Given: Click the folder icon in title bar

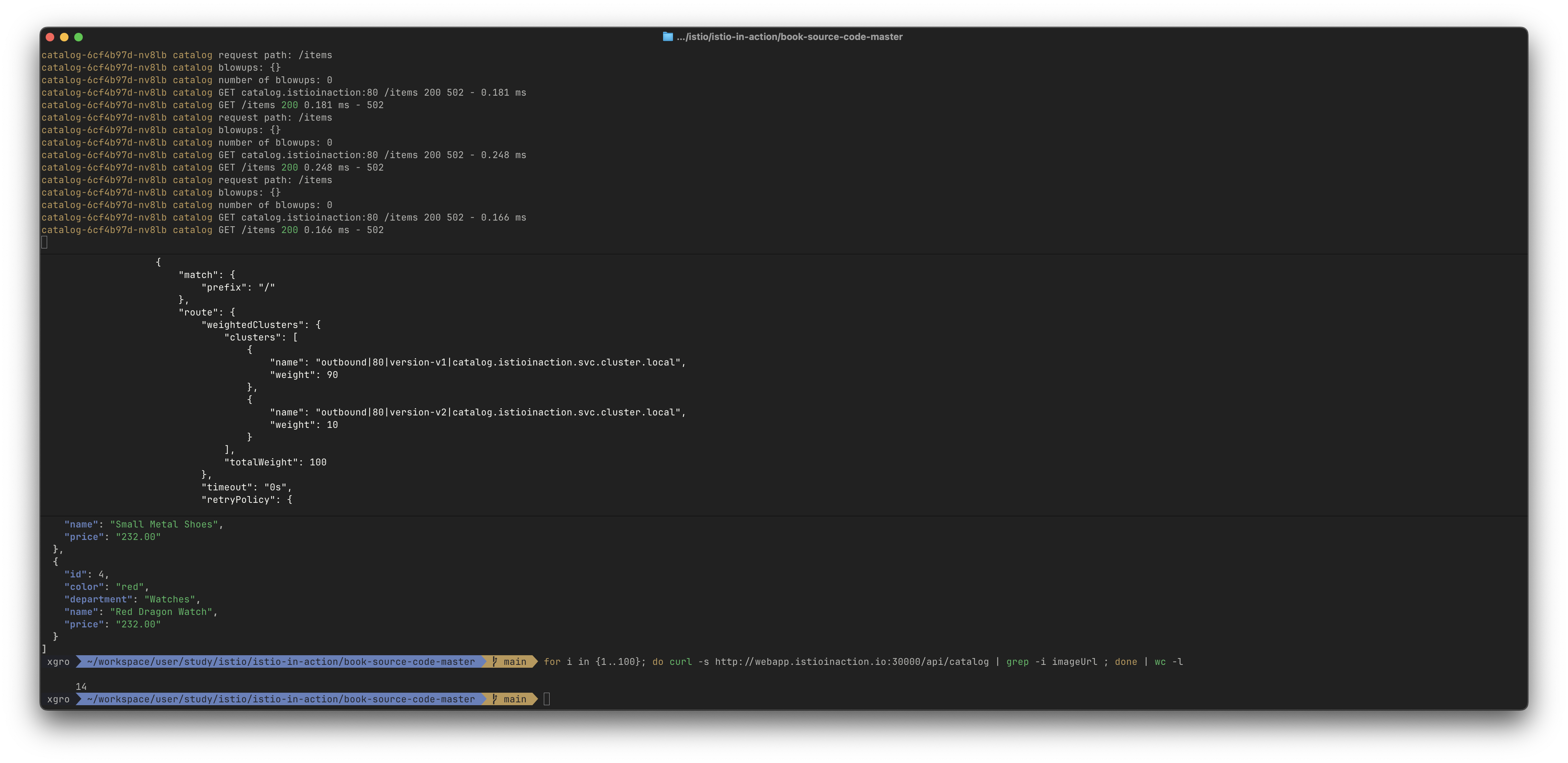Looking at the screenshot, I should pos(668,36).
